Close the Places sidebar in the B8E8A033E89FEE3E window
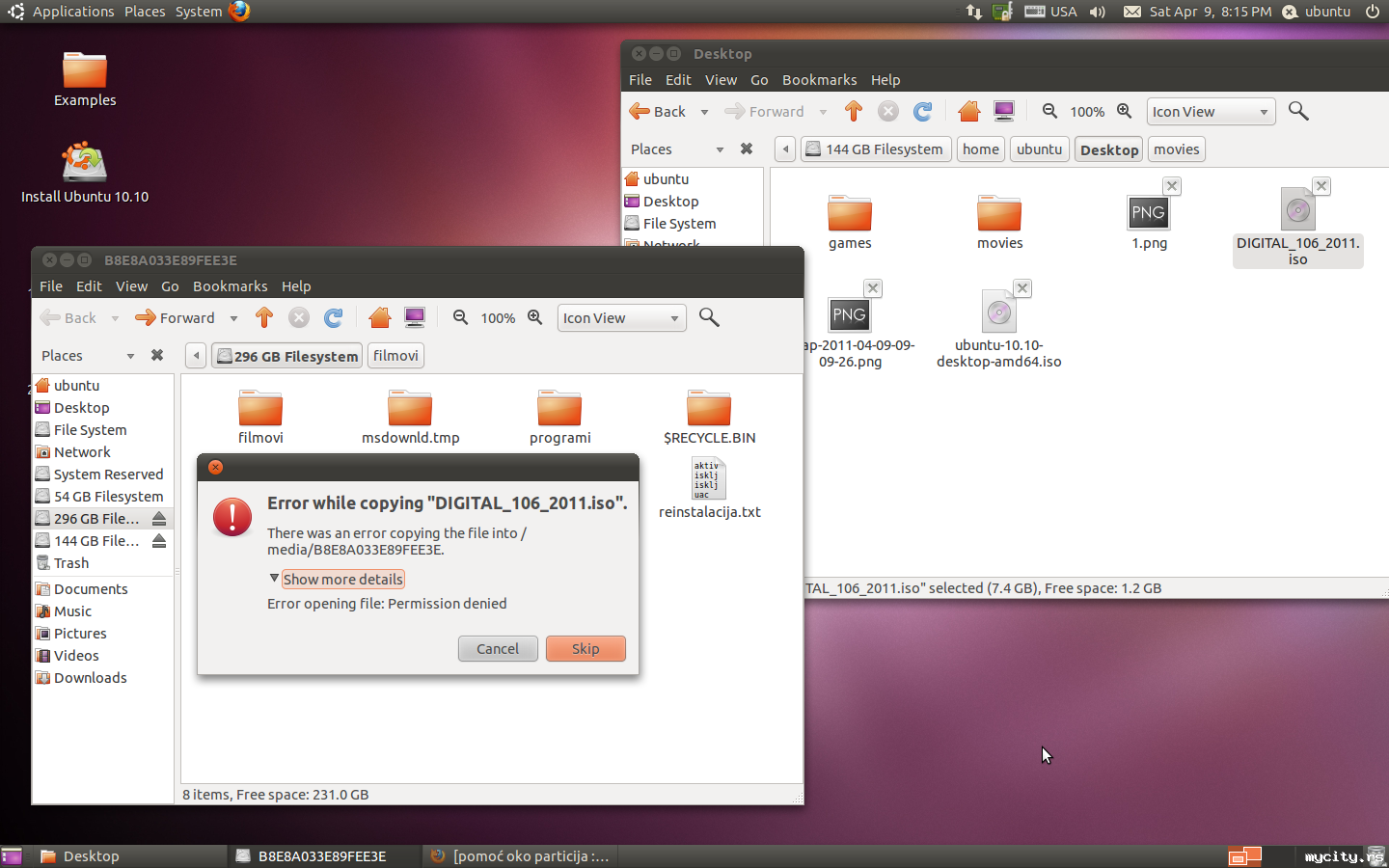 [157, 356]
